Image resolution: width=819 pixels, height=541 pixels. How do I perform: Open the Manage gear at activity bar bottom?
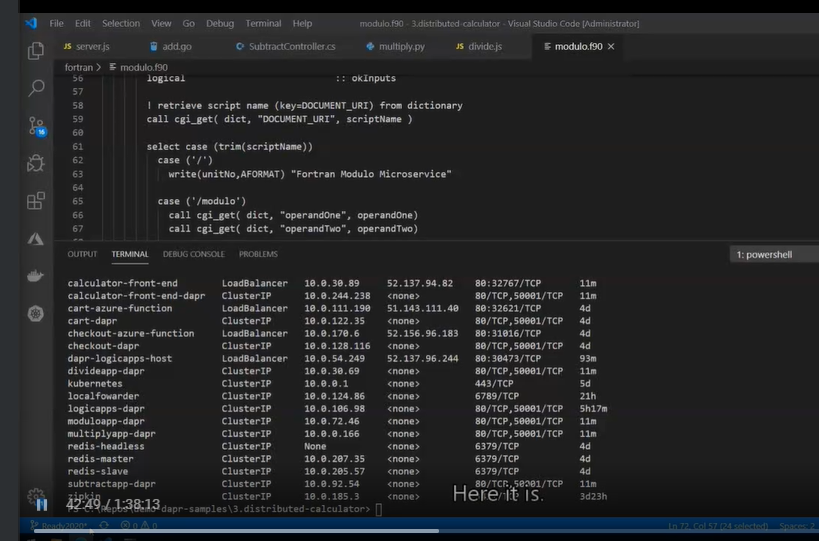tap(36, 495)
